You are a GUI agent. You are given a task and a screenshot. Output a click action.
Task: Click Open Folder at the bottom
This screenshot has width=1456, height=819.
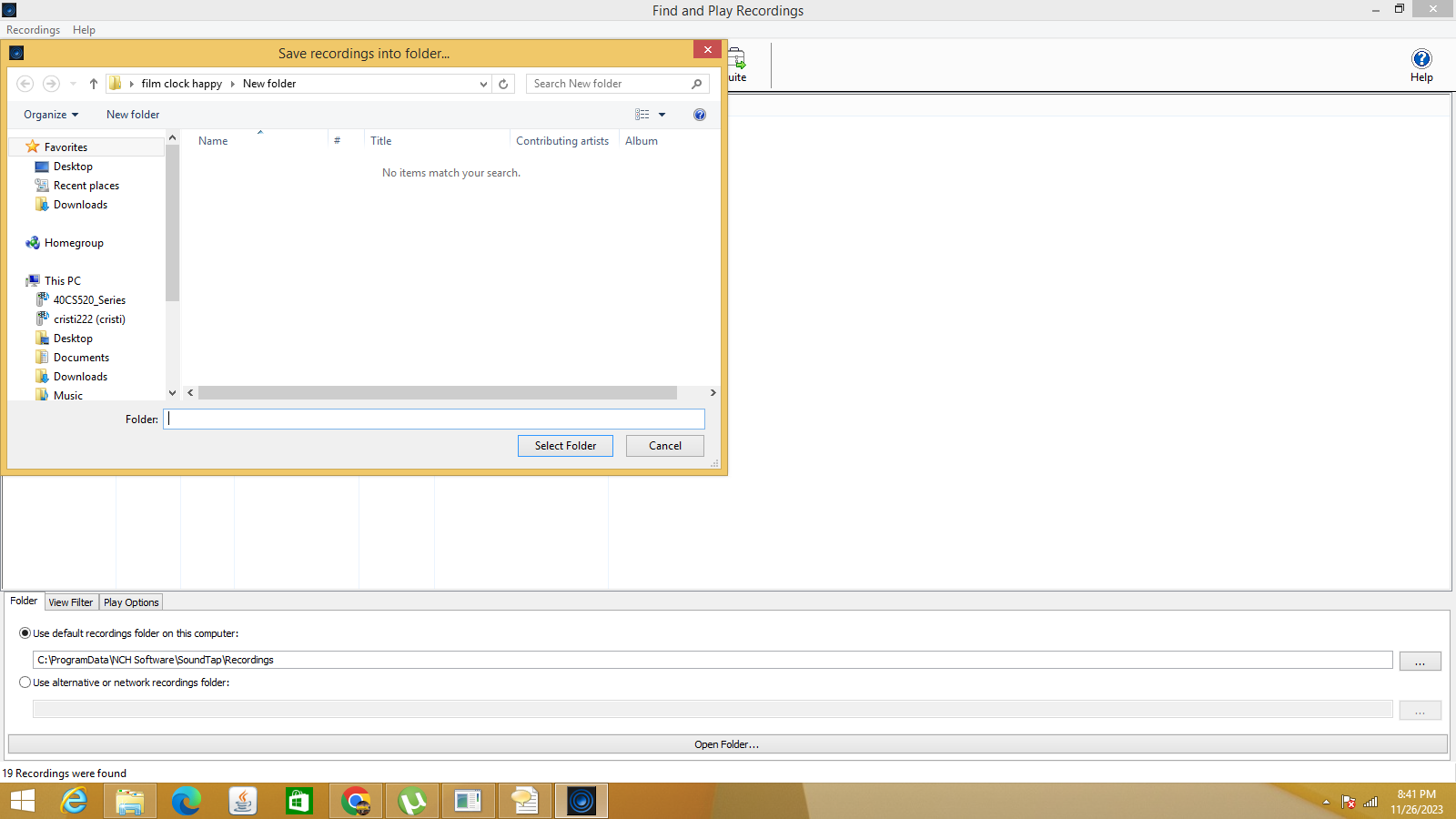pos(725,743)
